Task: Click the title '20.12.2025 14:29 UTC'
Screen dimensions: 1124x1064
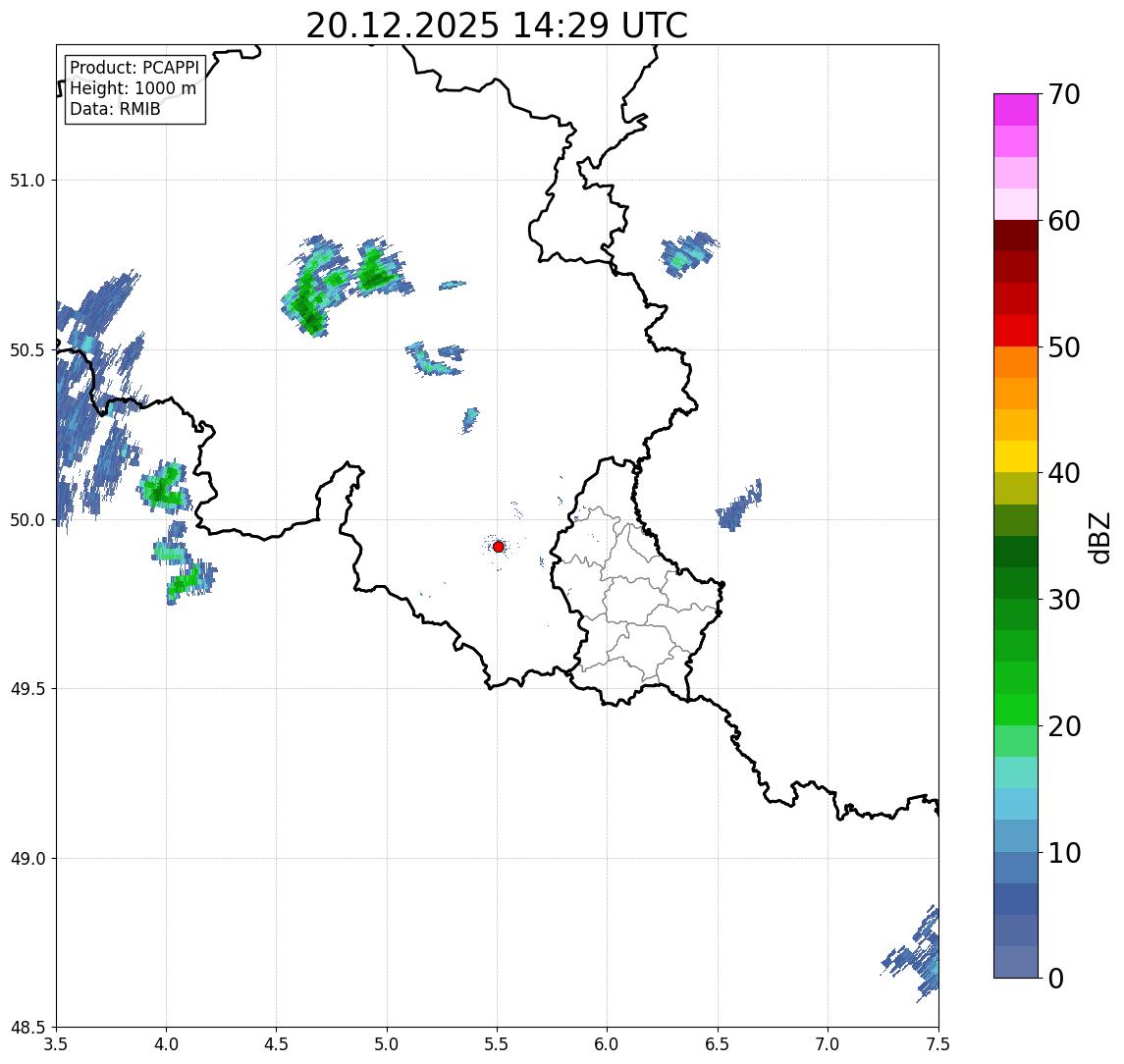Action: pyautogui.click(x=497, y=26)
